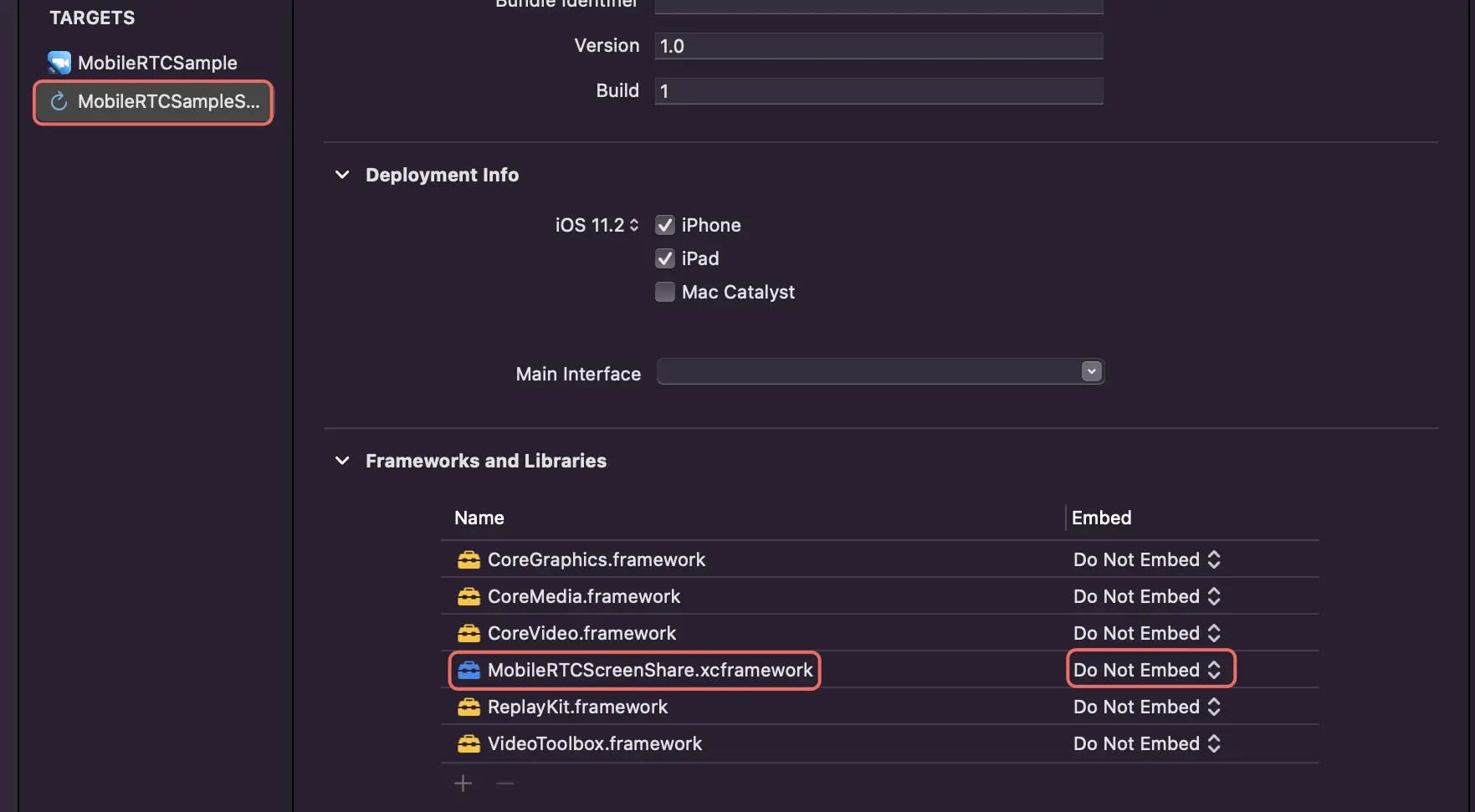Remove framework with the minus button
The image size is (1475, 812).
click(504, 784)
